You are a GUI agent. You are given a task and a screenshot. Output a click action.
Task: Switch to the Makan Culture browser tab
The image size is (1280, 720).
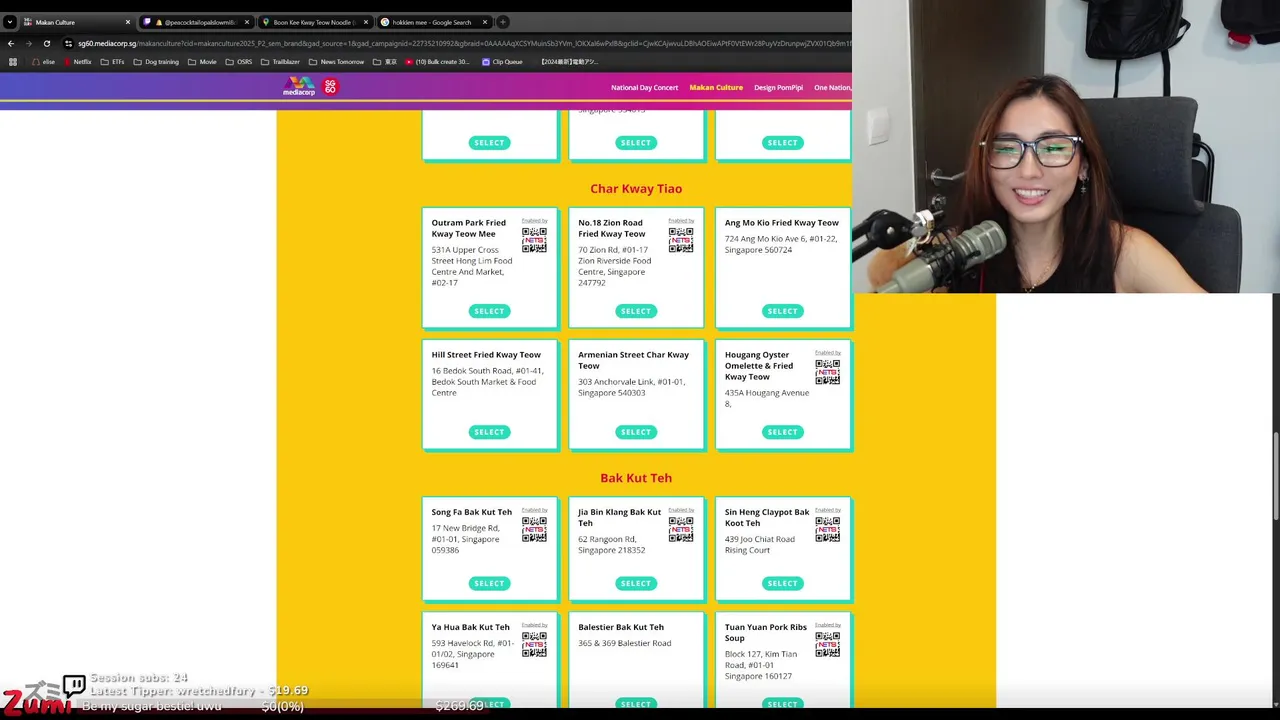click(x=76, y=22)
